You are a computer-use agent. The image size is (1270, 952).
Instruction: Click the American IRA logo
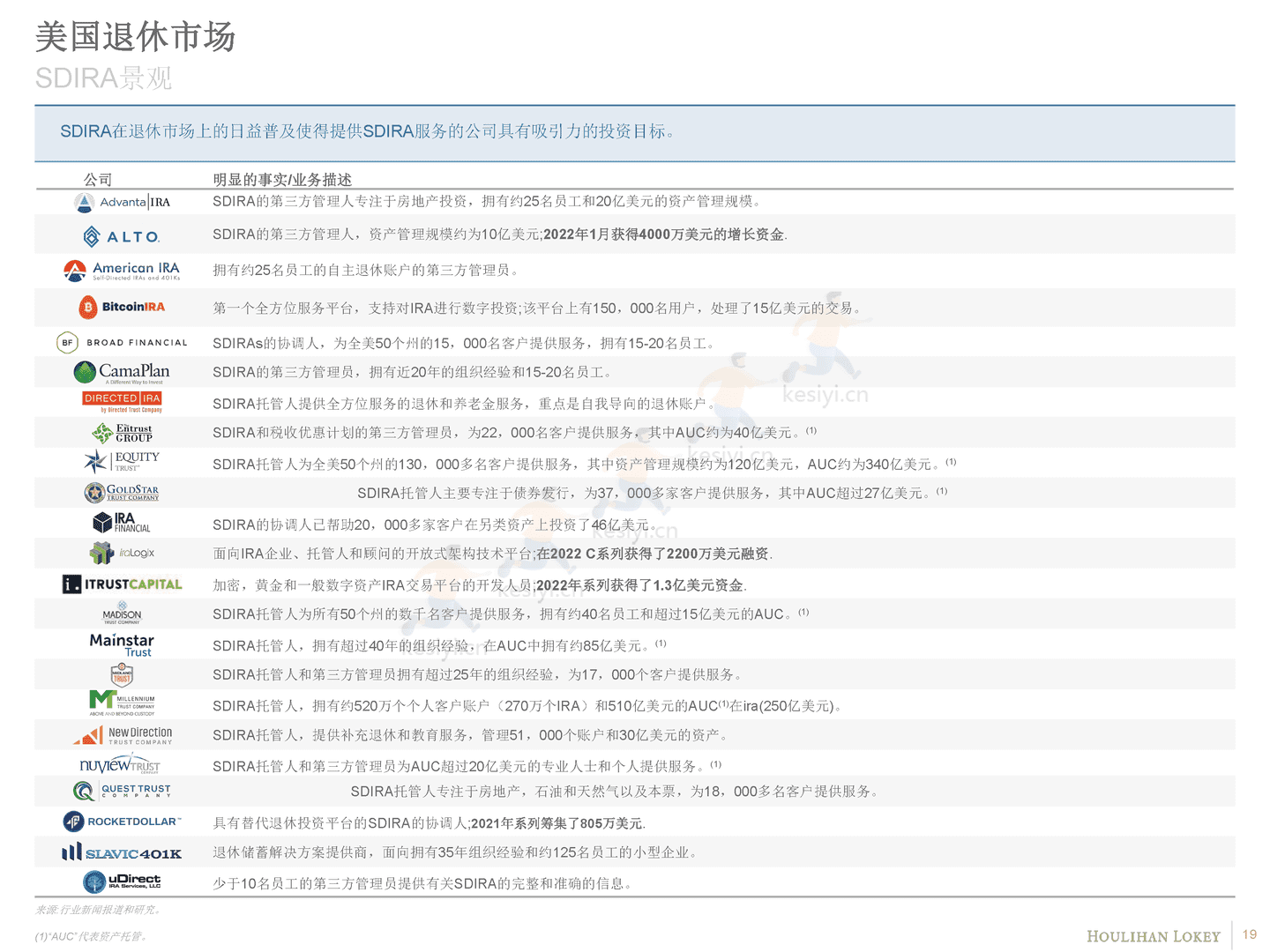pos(123,271)
